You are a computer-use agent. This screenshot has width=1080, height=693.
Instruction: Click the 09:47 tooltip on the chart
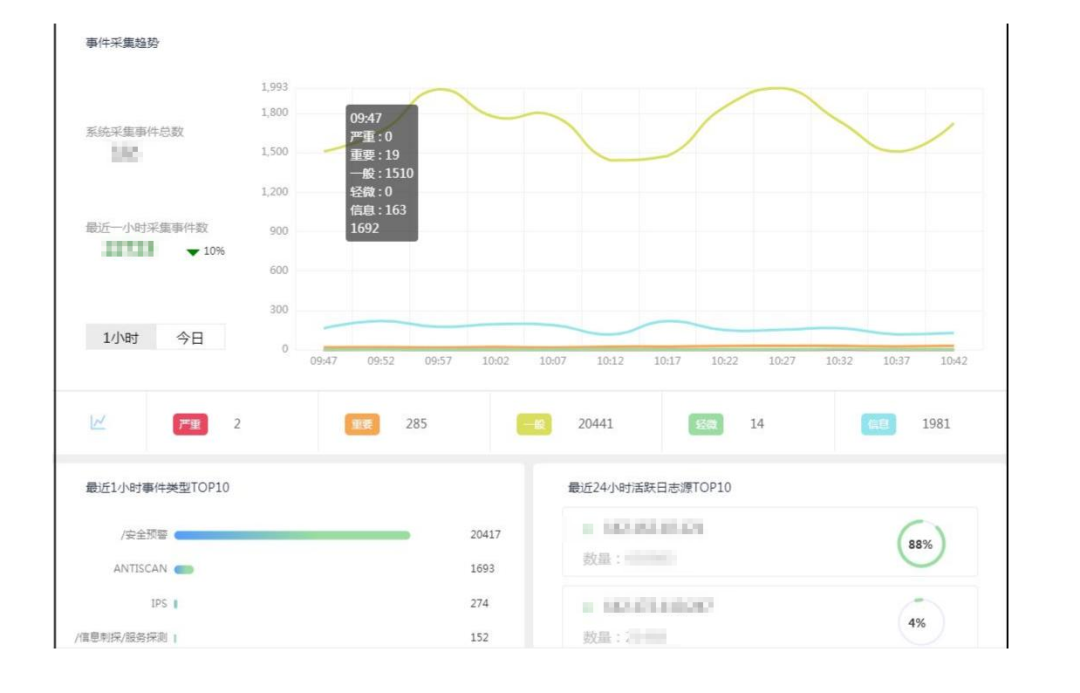381,173
